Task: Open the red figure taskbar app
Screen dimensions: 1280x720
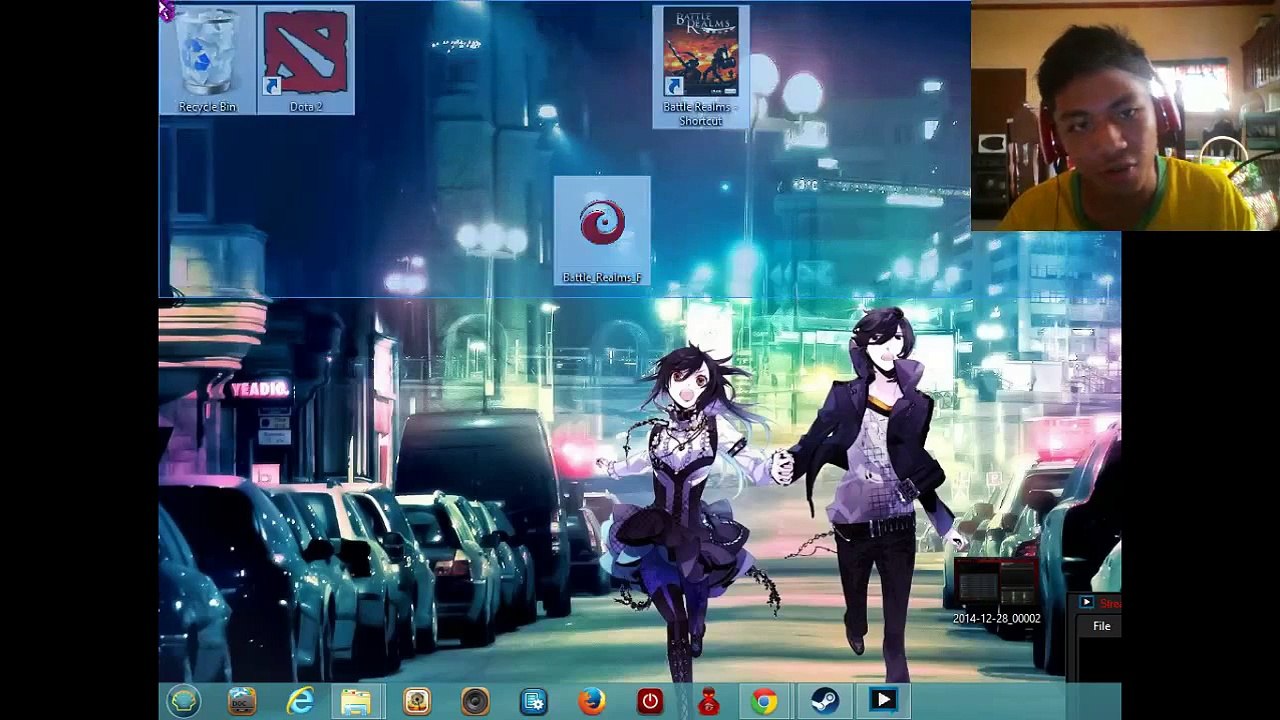Action: click(x=708, y=701)
